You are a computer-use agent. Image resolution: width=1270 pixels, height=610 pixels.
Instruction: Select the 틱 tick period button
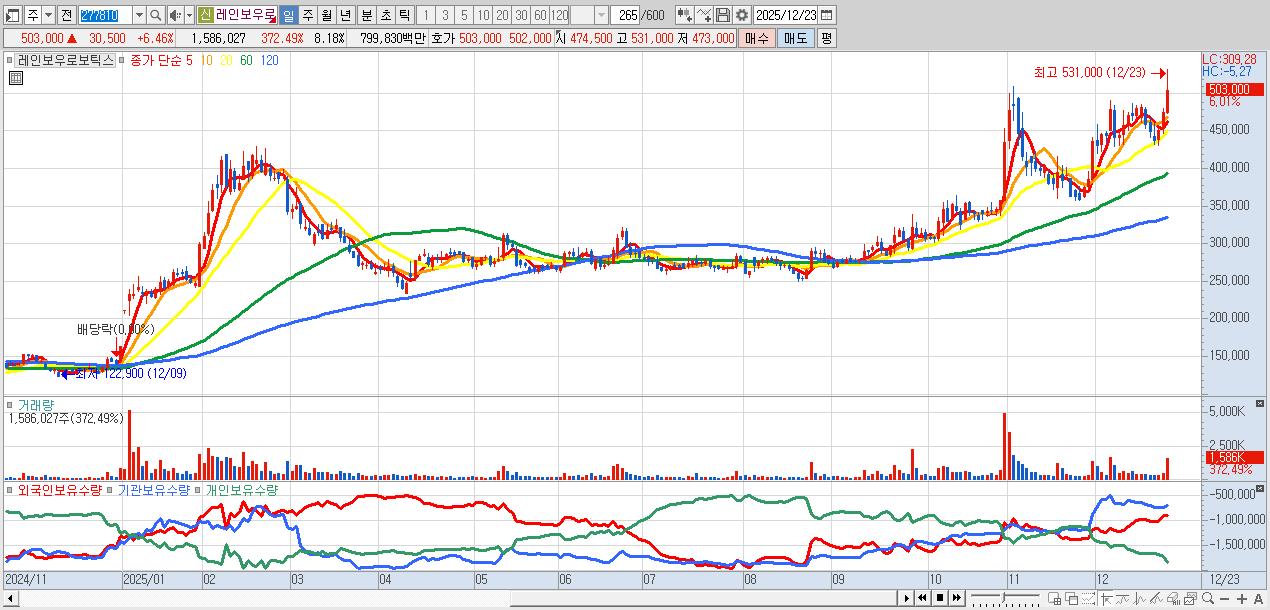405,15
